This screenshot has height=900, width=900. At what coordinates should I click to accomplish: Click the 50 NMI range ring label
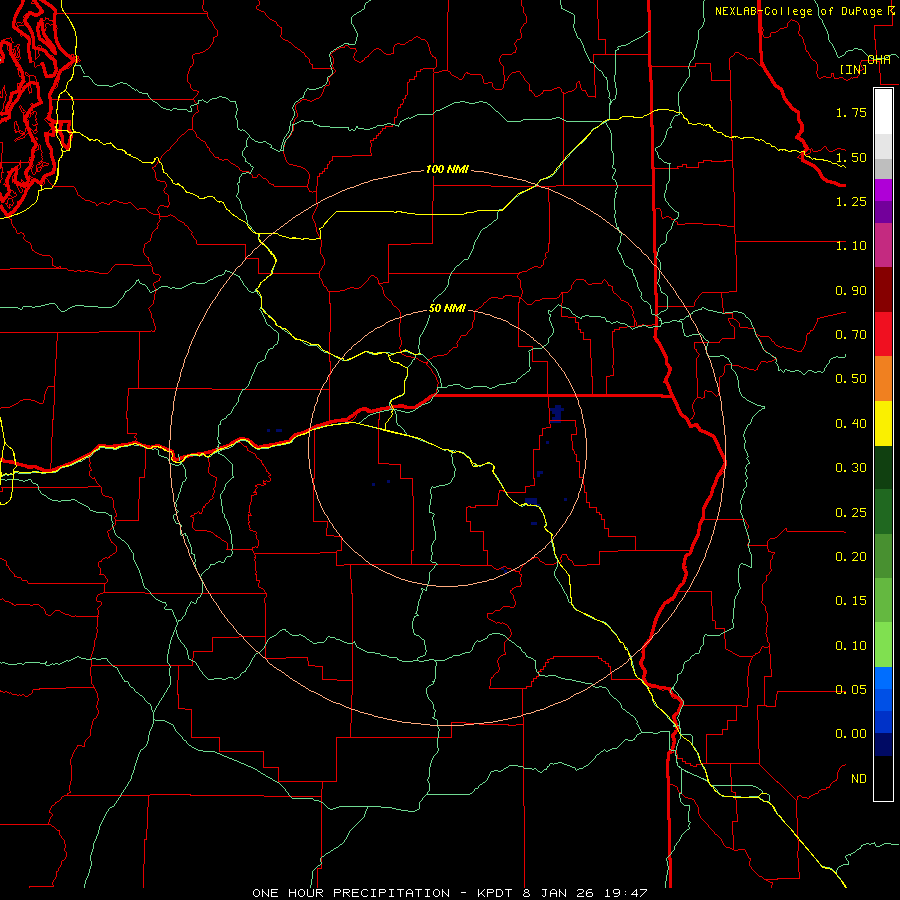[x=447, y=308]
